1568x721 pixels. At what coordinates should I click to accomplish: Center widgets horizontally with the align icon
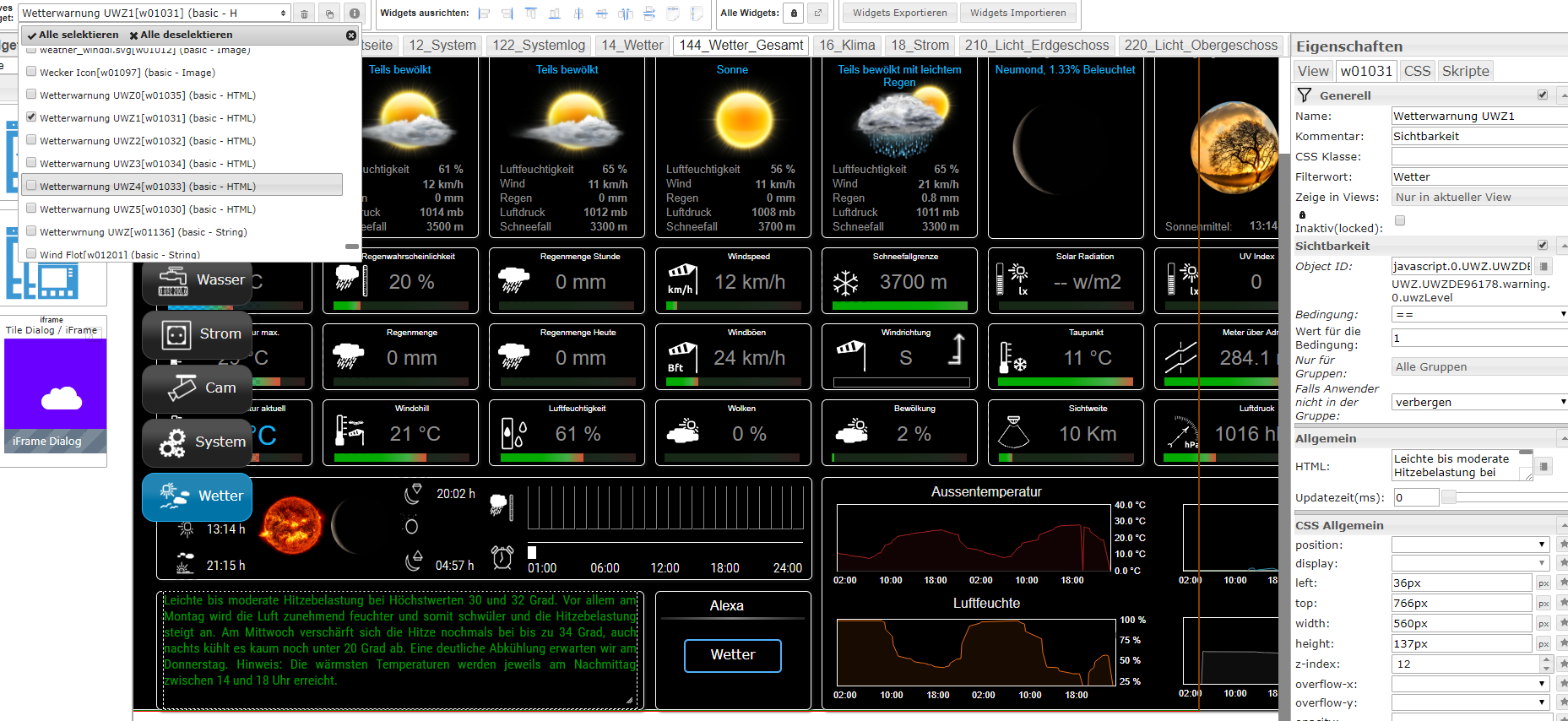point(578,14)
